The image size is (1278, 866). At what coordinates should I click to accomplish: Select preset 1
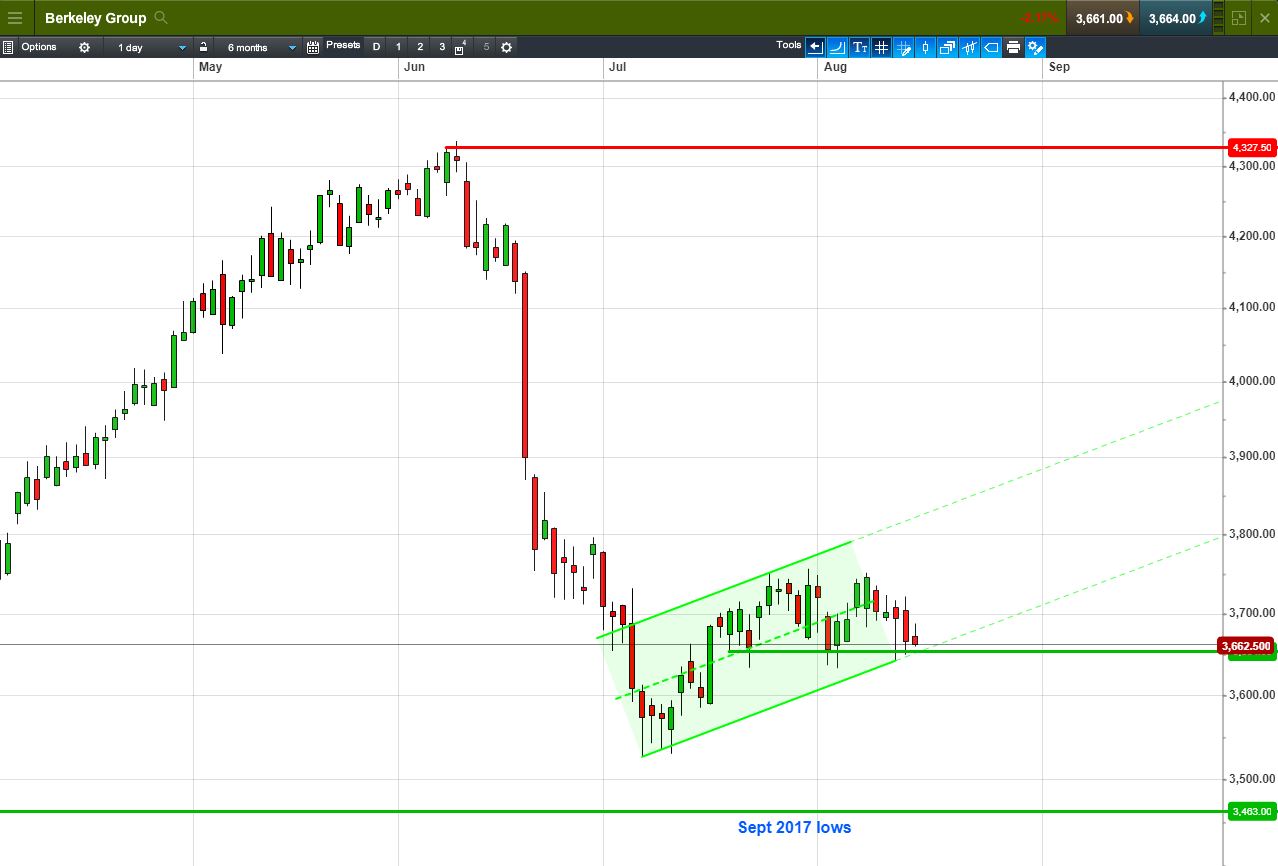tap(398, 47)
